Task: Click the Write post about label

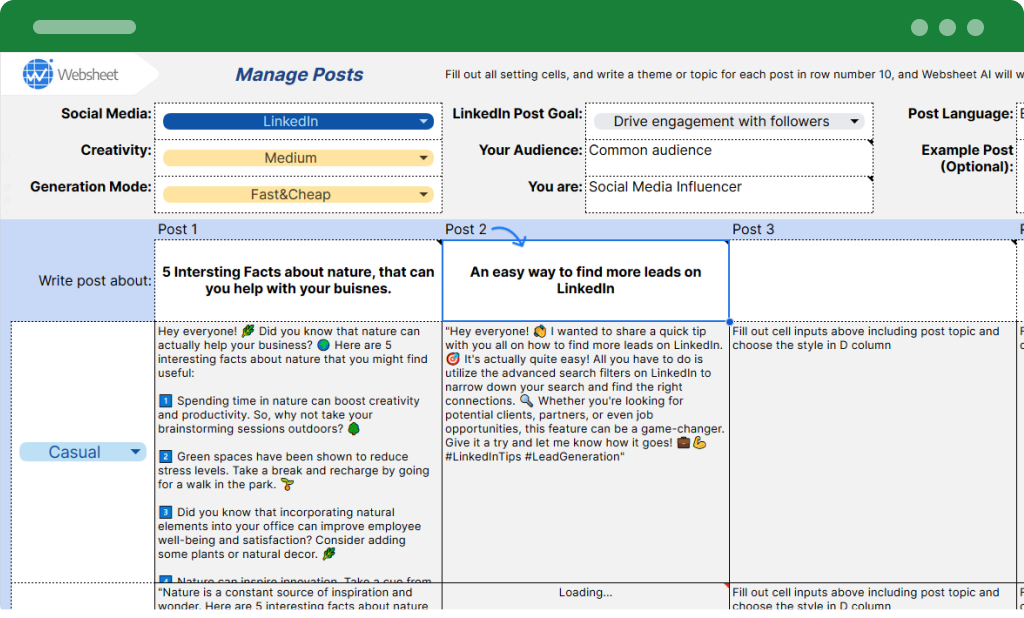Action: [x=95, y=281]
